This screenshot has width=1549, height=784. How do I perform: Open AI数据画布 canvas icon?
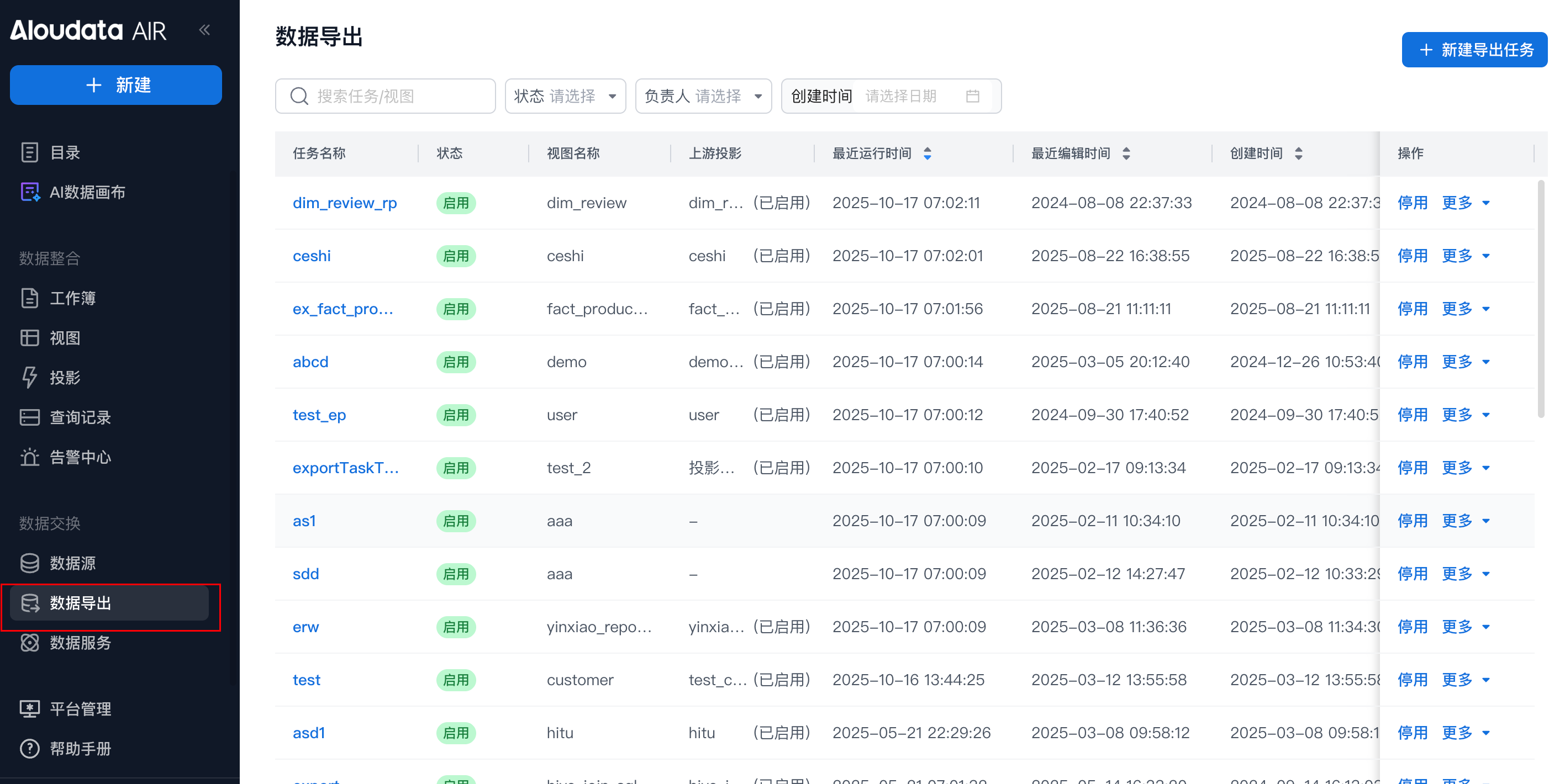(x=29, y=192)
